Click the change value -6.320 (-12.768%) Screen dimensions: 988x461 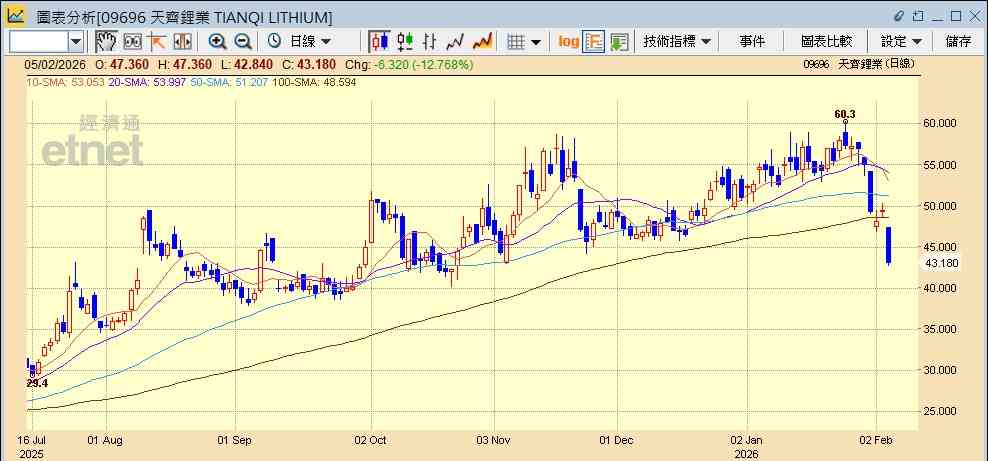[423, 64]
